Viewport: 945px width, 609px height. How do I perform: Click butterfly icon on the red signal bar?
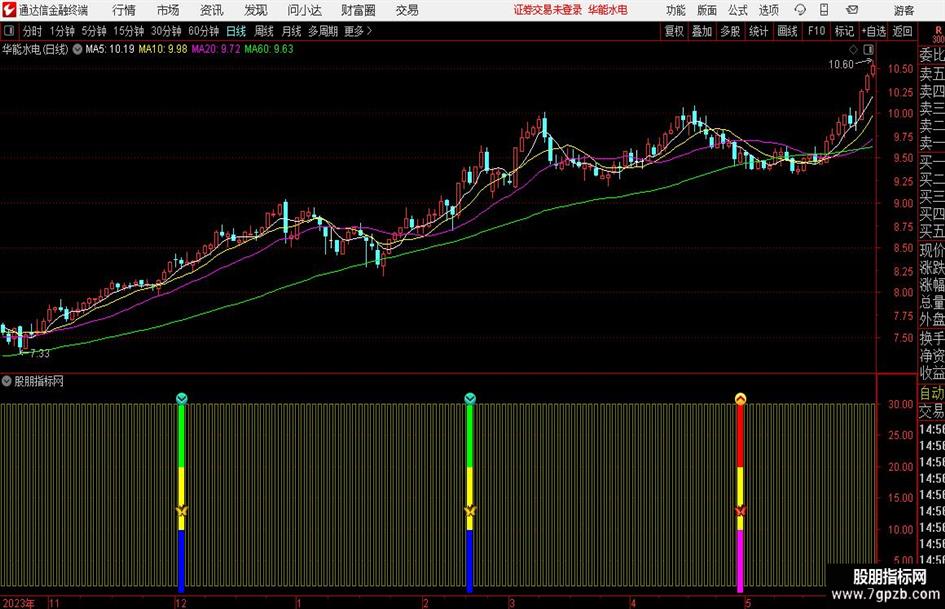(x=741, y=511)
